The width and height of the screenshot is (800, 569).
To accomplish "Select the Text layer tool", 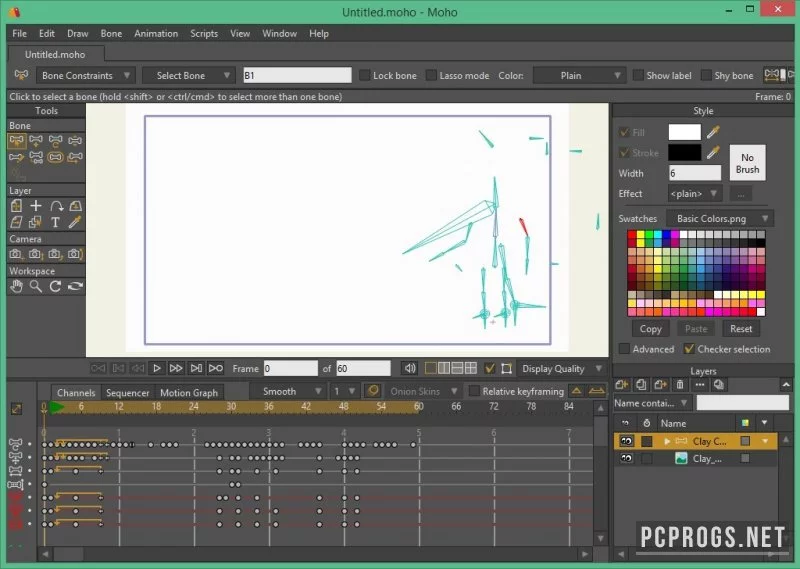I will (55, 222).
